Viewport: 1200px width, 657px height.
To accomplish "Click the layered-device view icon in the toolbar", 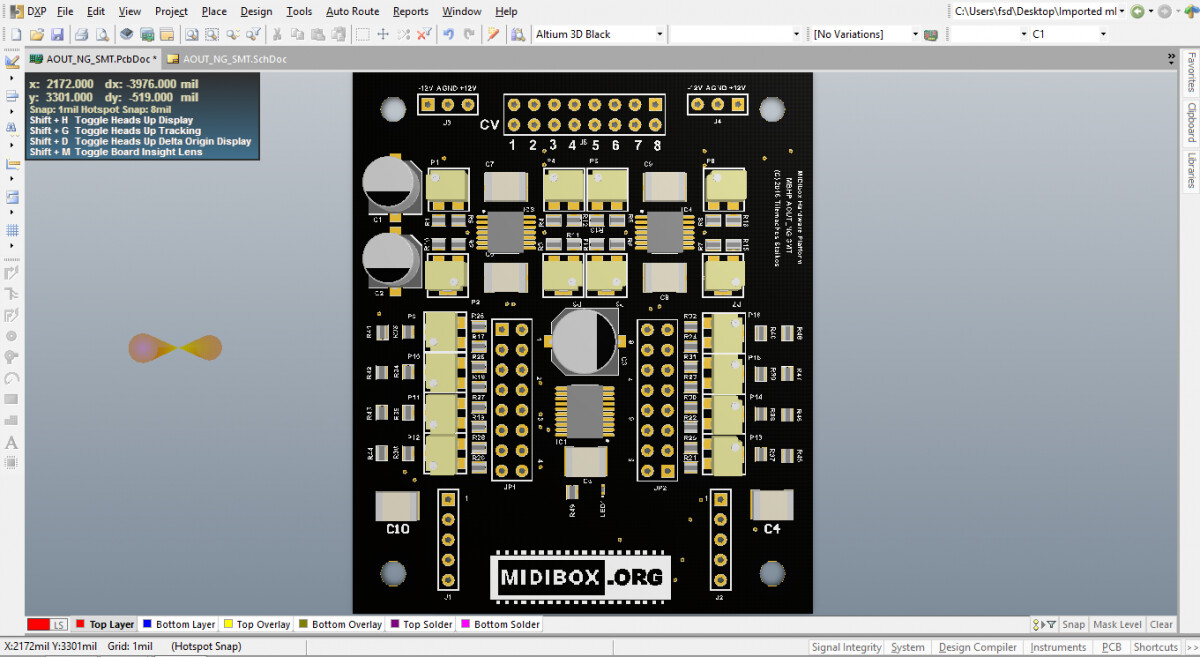I will tap(127, 34).
